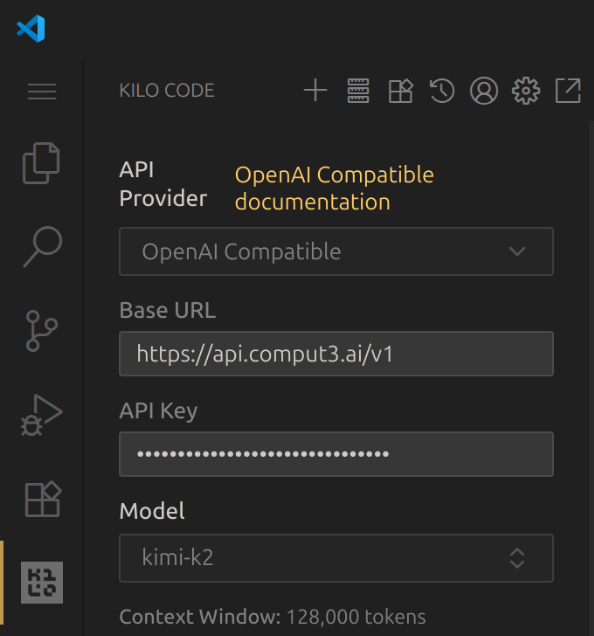Click the API Key password field
The height and width of the screenshot is (636, 594).
tap(336, 454)
